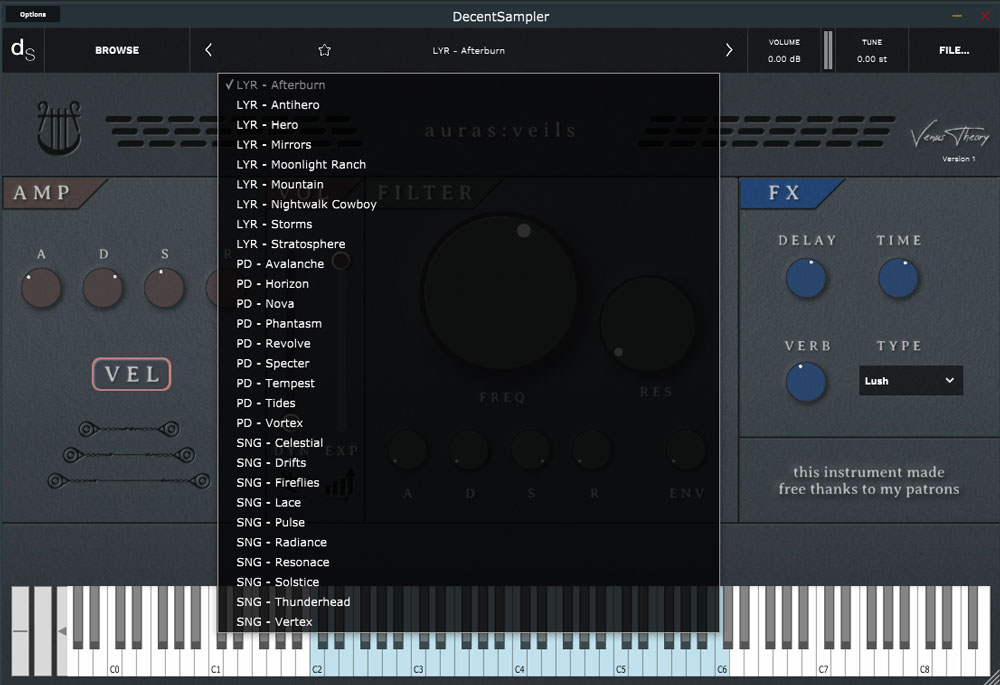The height and width of the screenshot is (685, 1000).
Task: Open the reverb TYPE dropdown showing Lush
Action: [910, 381]
